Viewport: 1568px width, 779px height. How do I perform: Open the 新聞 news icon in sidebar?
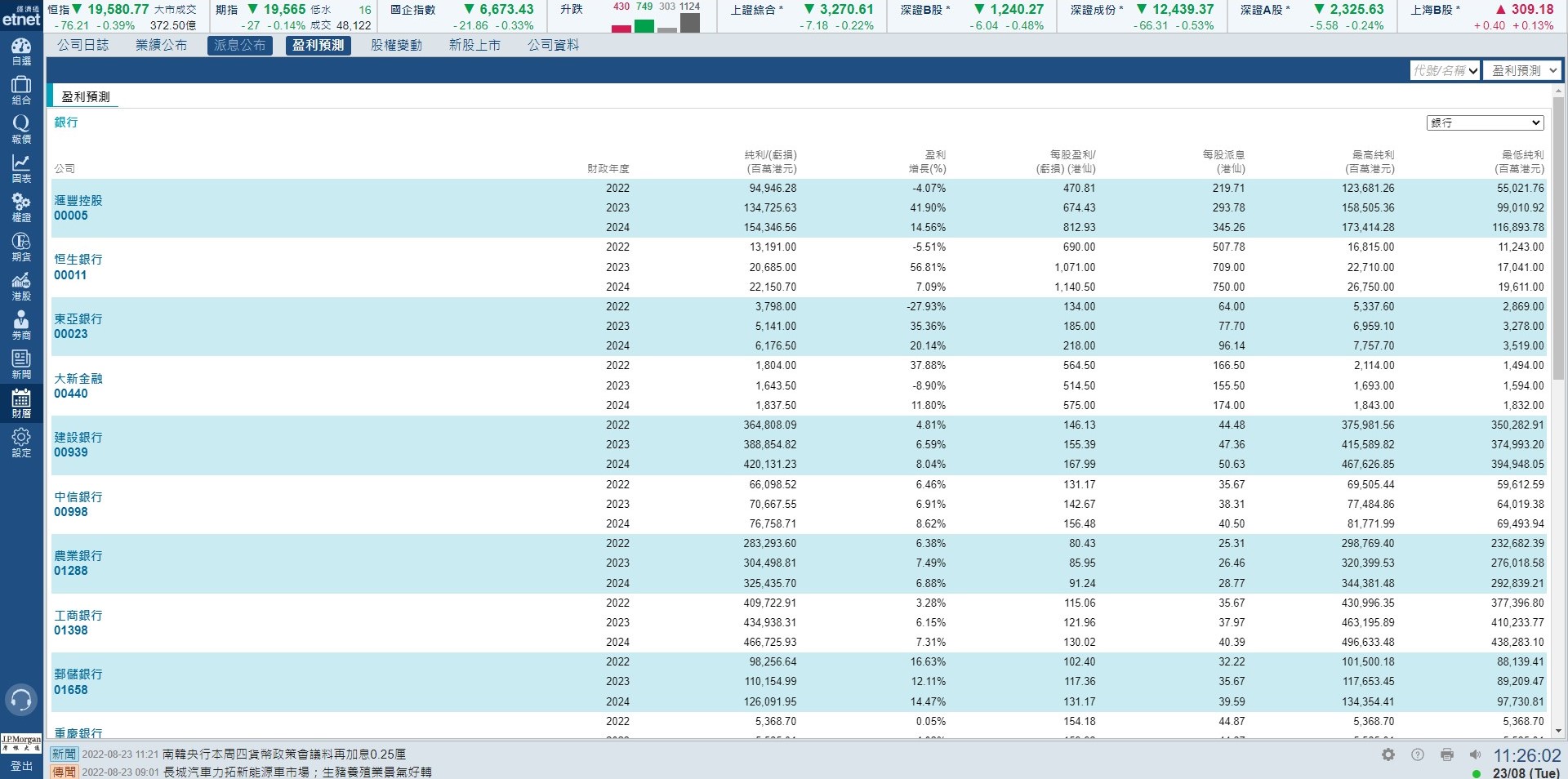tap(21, 364)
